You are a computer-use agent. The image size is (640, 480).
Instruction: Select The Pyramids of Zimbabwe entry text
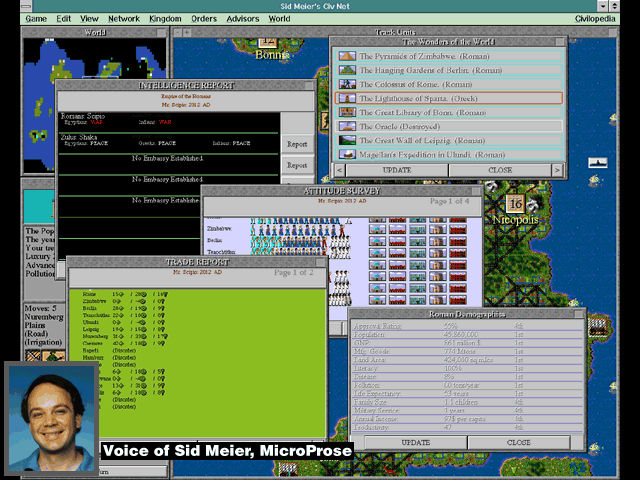point(424,56)
